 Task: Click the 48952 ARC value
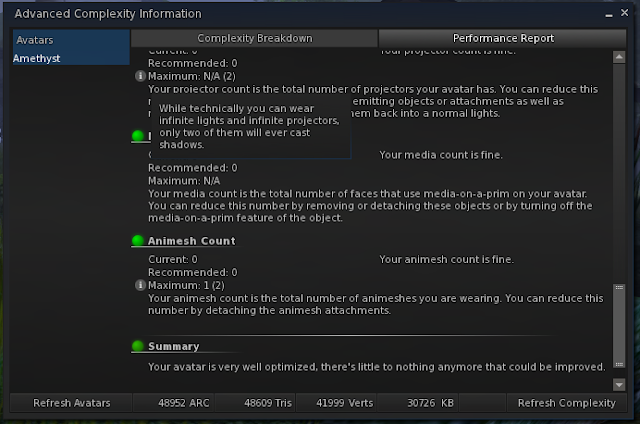[x=184, y=403]
